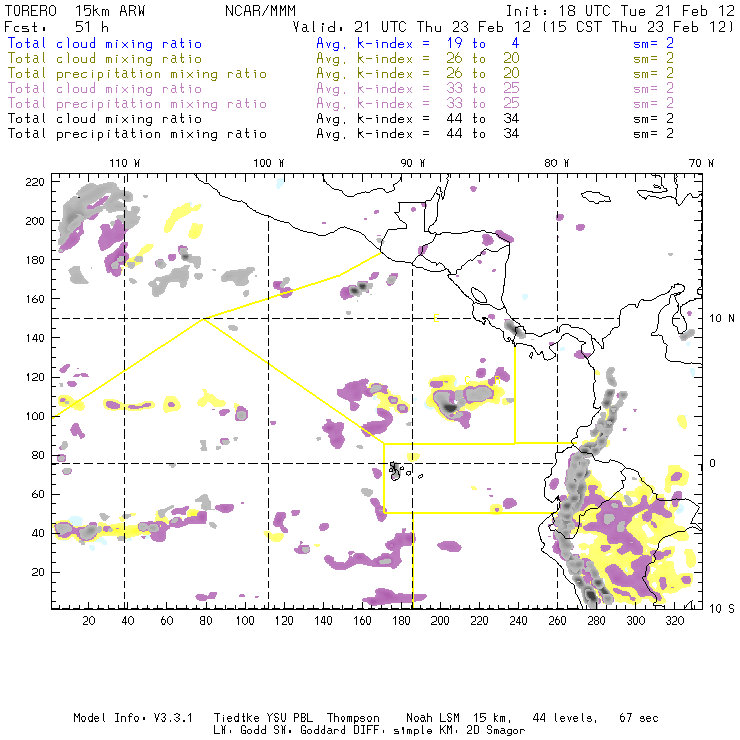Screen dimensions: 740x740
Task: Click the 'Fcst: 51 h' forecast label
Action: 56,27
